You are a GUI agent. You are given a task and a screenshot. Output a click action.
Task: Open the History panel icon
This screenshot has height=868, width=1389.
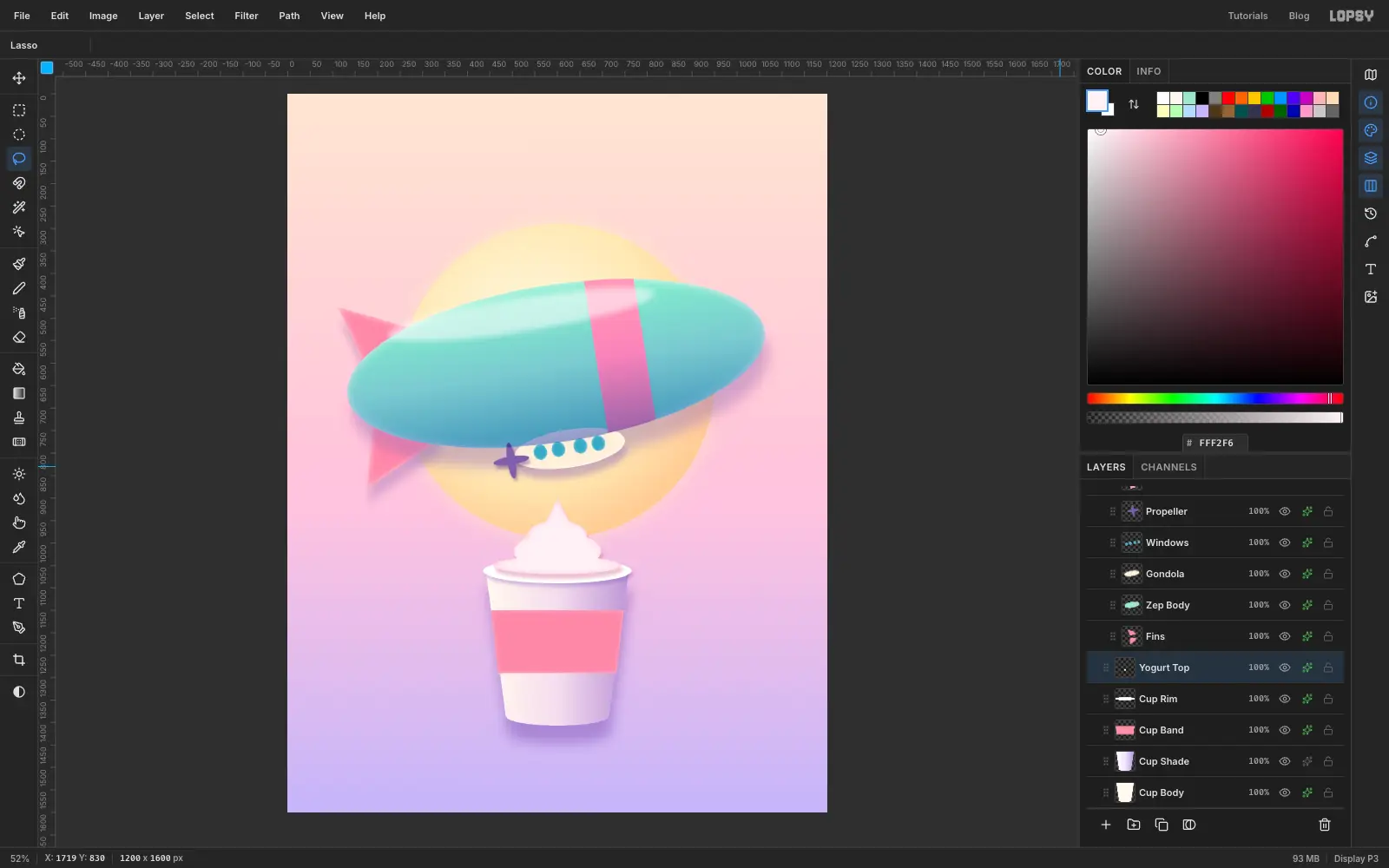(x=1371, y=214)
